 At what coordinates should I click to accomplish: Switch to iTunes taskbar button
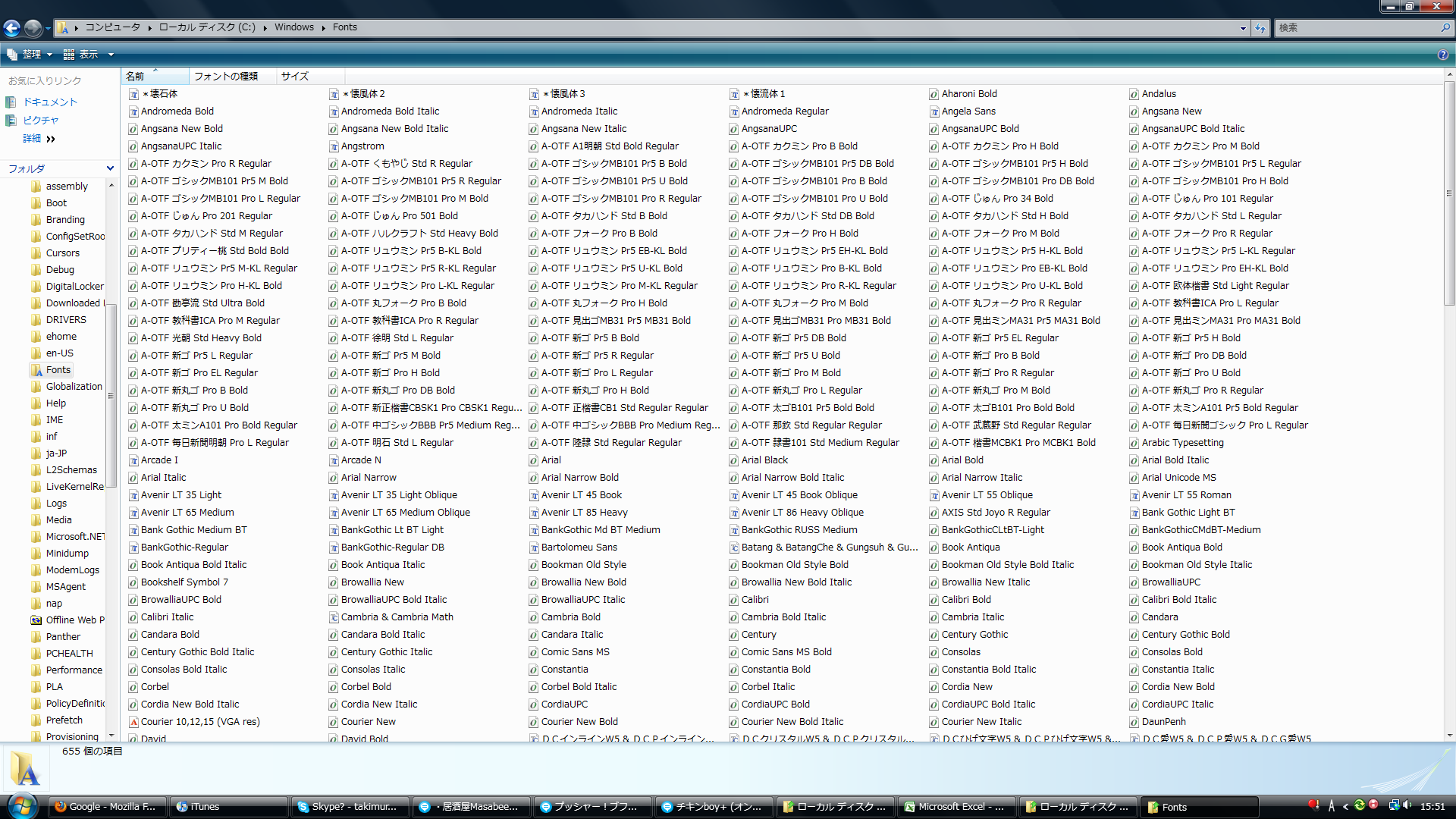tap(227, 807)
